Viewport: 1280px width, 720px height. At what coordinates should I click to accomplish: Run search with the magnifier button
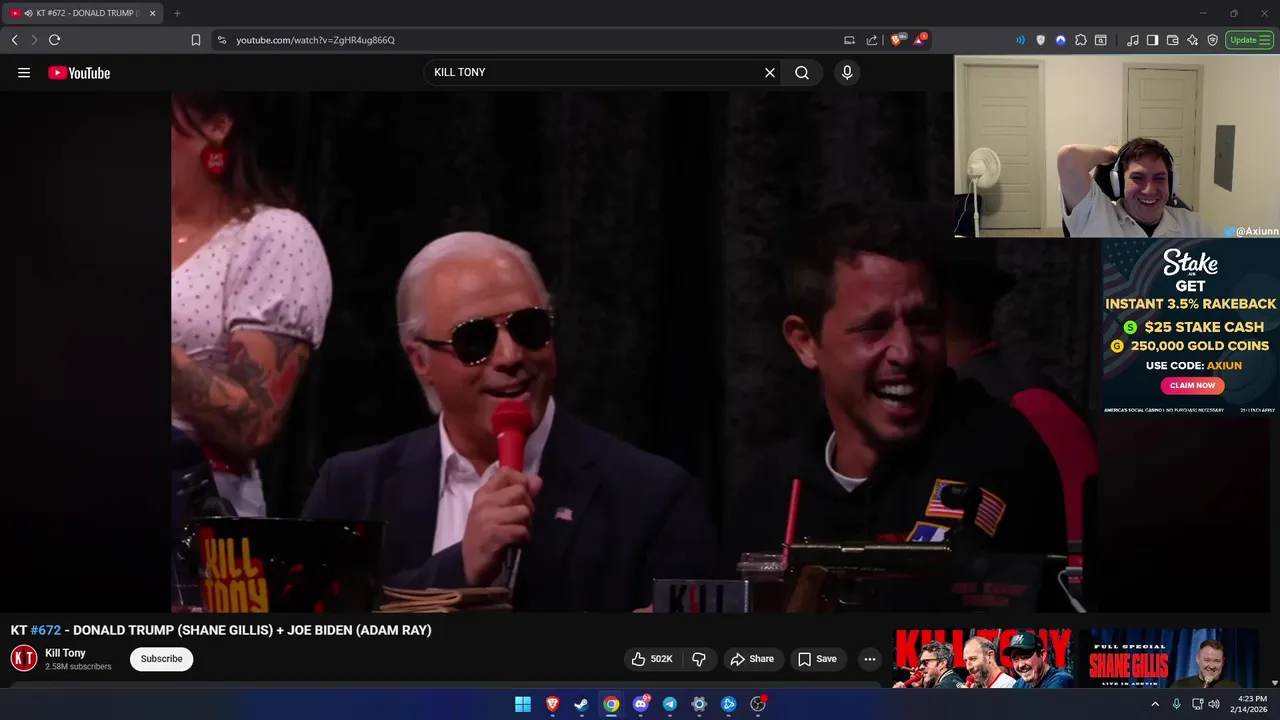tap(802, 73)
